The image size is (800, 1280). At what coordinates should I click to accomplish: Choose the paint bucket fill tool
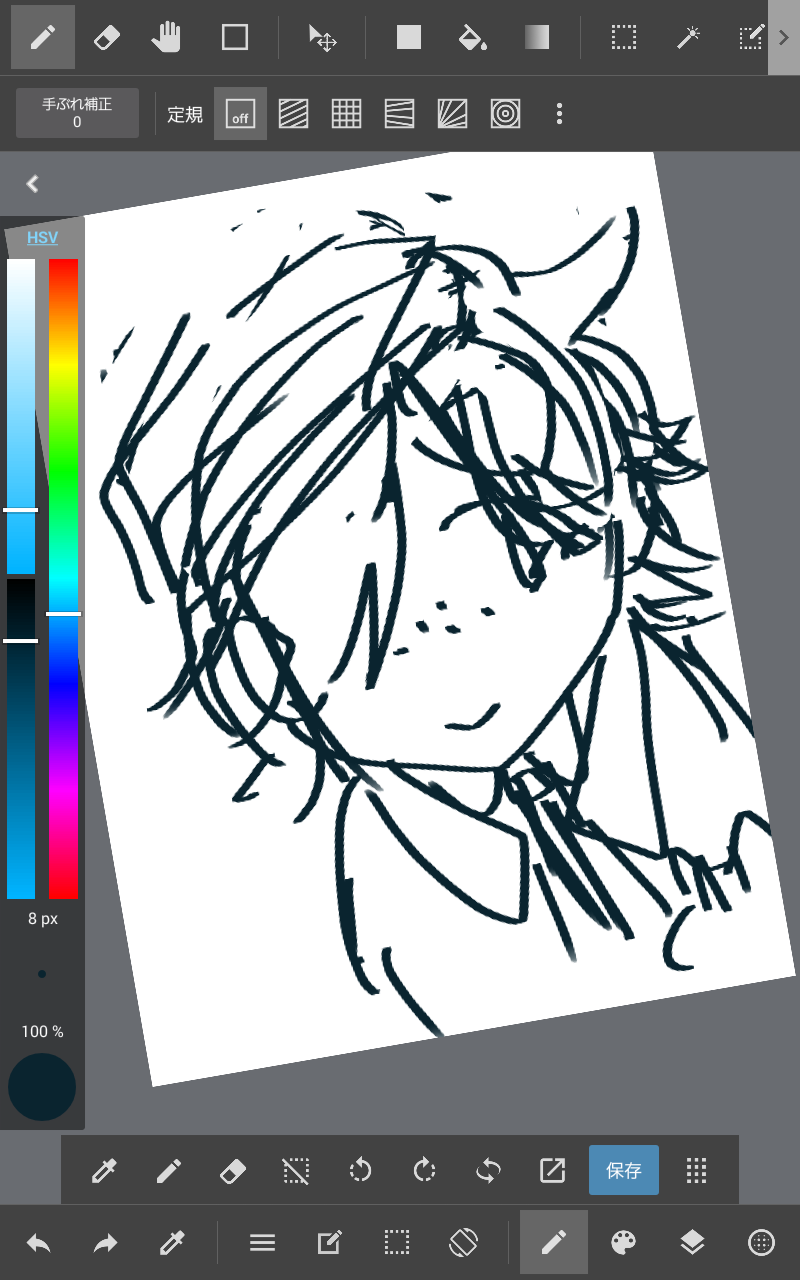(472, 38)
